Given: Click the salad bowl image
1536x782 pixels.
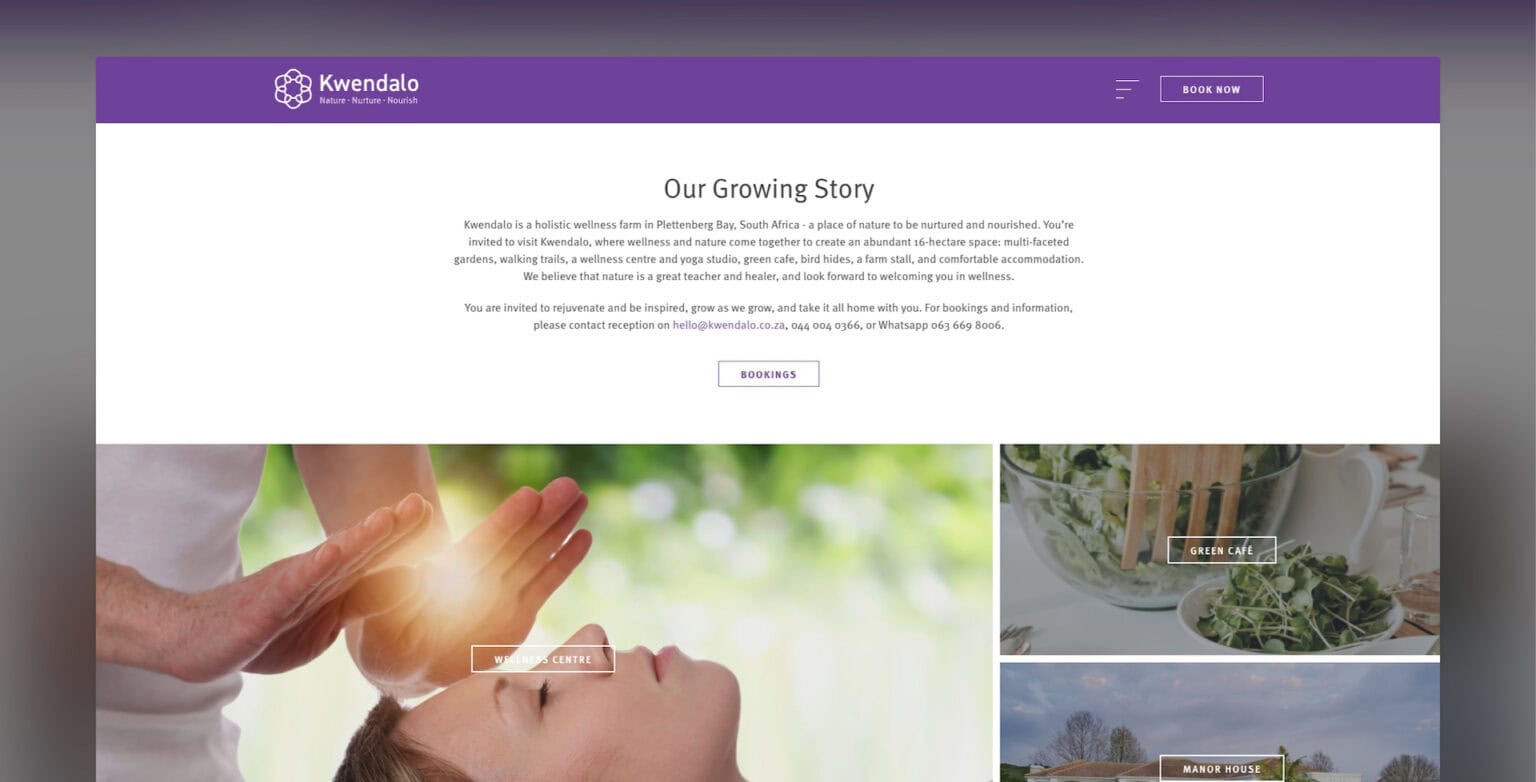Looking at the screenshot, I should (1220, 549).
